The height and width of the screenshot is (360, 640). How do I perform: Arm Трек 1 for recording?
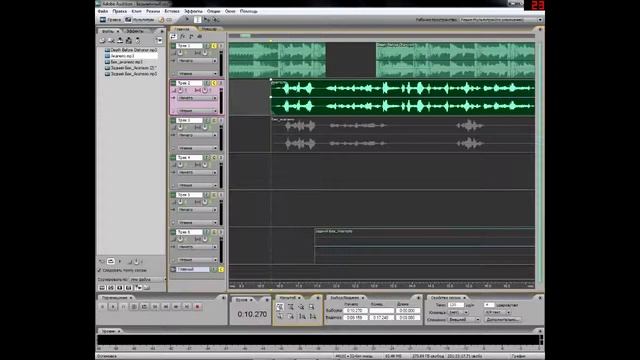pyautogui.click(x=221, y=46)
